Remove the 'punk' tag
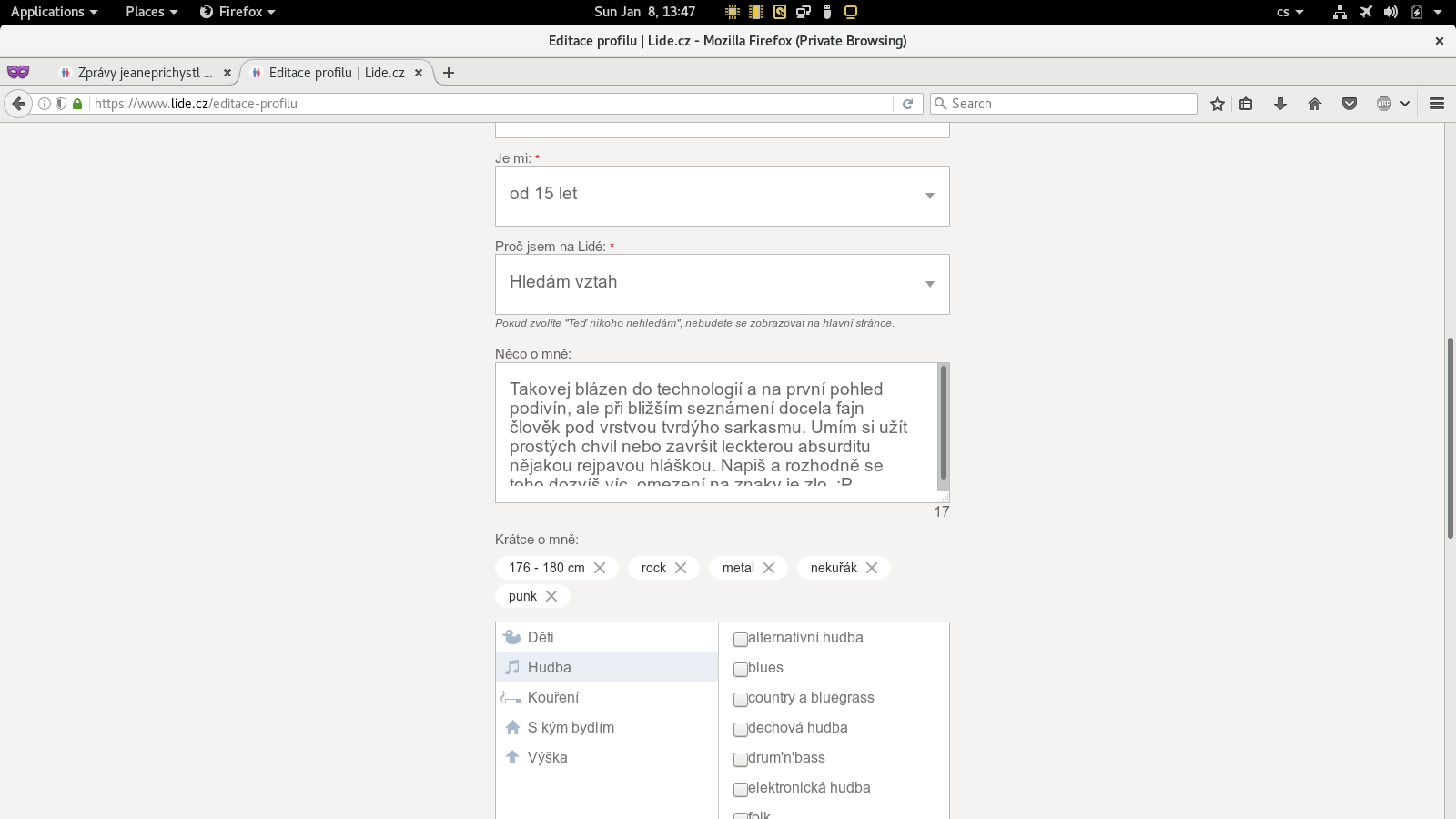 pos(551,596)
